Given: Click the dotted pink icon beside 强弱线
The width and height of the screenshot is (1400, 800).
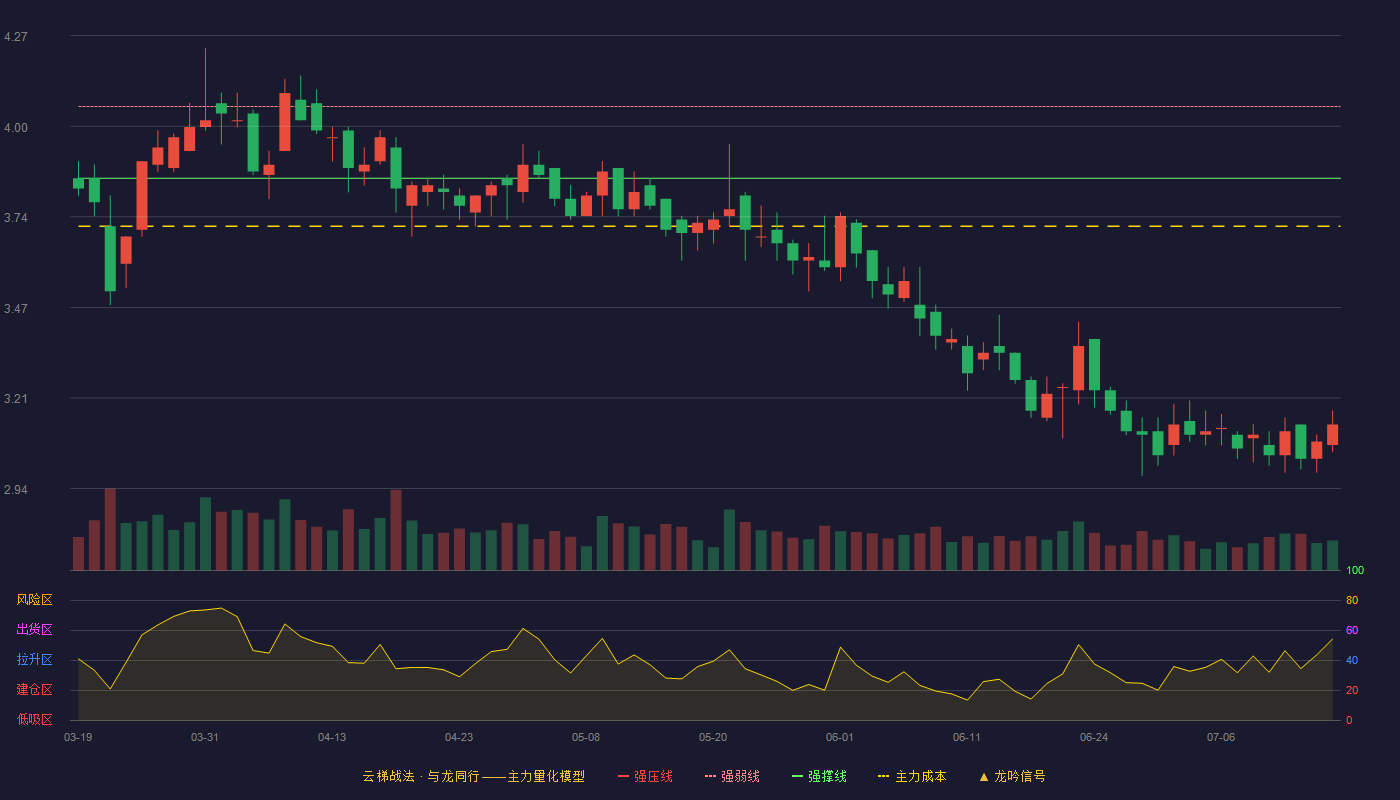Looking at the screenshot, I should click(710, 776).
